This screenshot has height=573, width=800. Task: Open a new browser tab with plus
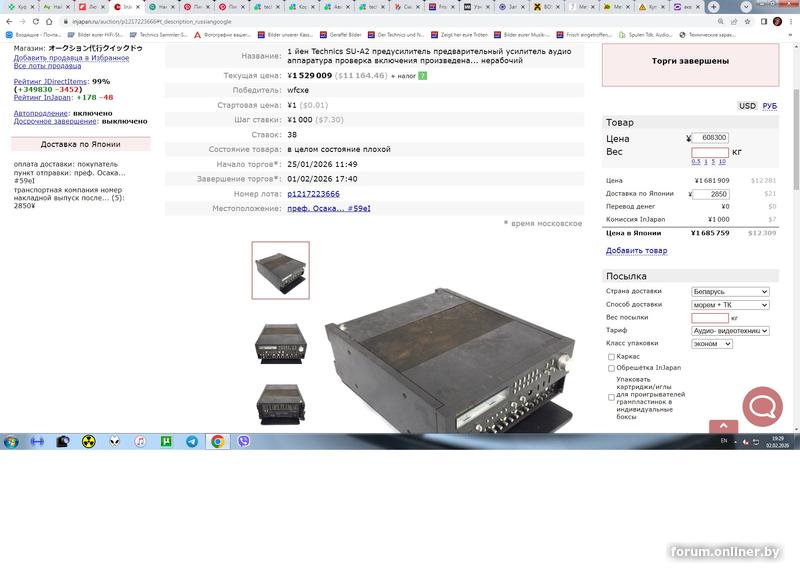[713, 7]
